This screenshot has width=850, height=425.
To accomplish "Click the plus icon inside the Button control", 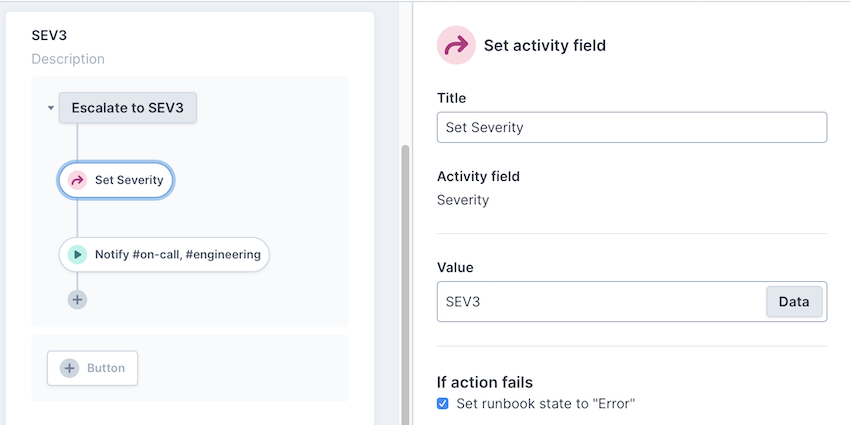I will [x=69, y=368].
